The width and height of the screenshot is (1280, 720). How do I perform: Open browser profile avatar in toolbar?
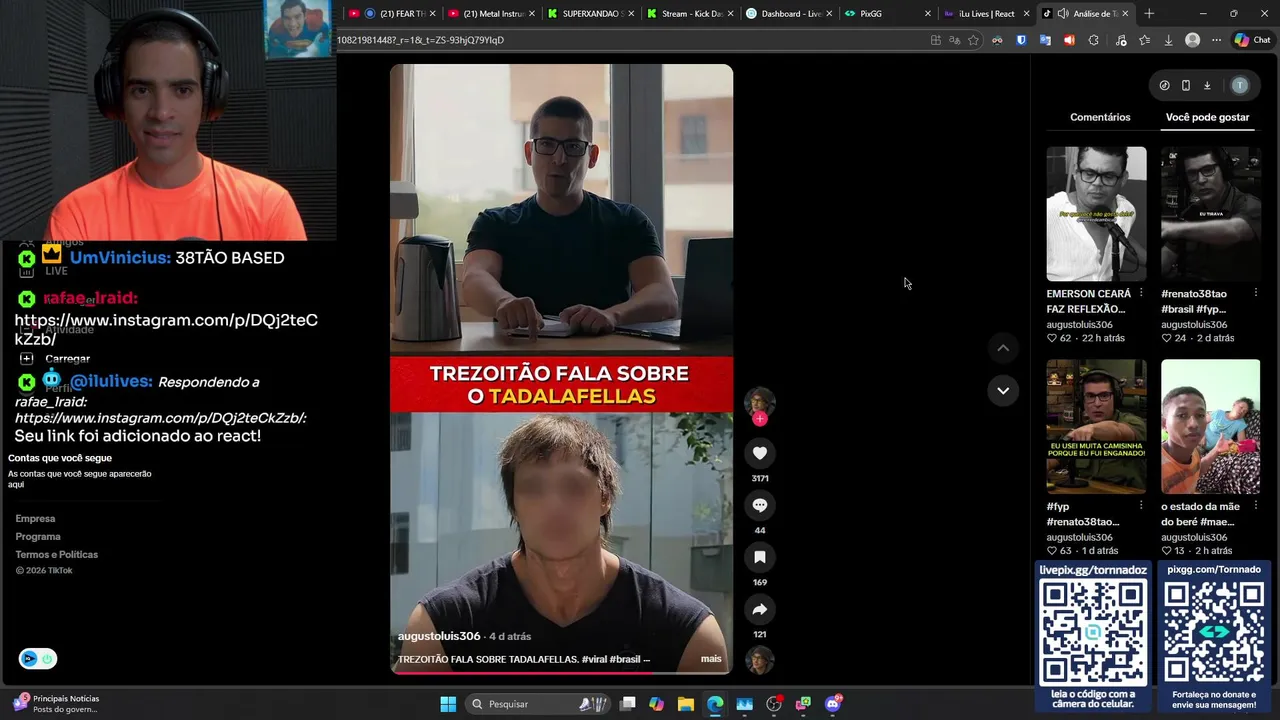(1192, 40)
